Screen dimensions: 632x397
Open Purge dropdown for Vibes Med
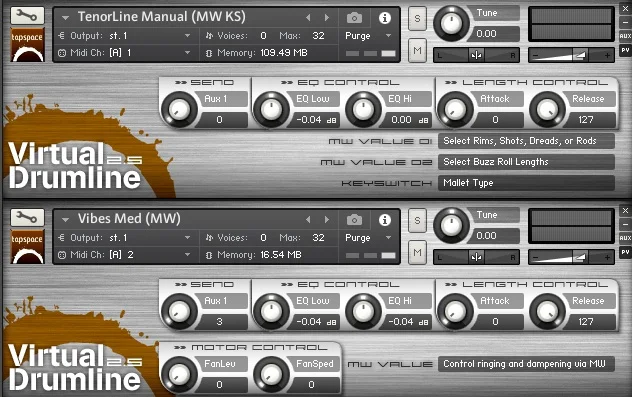click(x=388, y=237)
